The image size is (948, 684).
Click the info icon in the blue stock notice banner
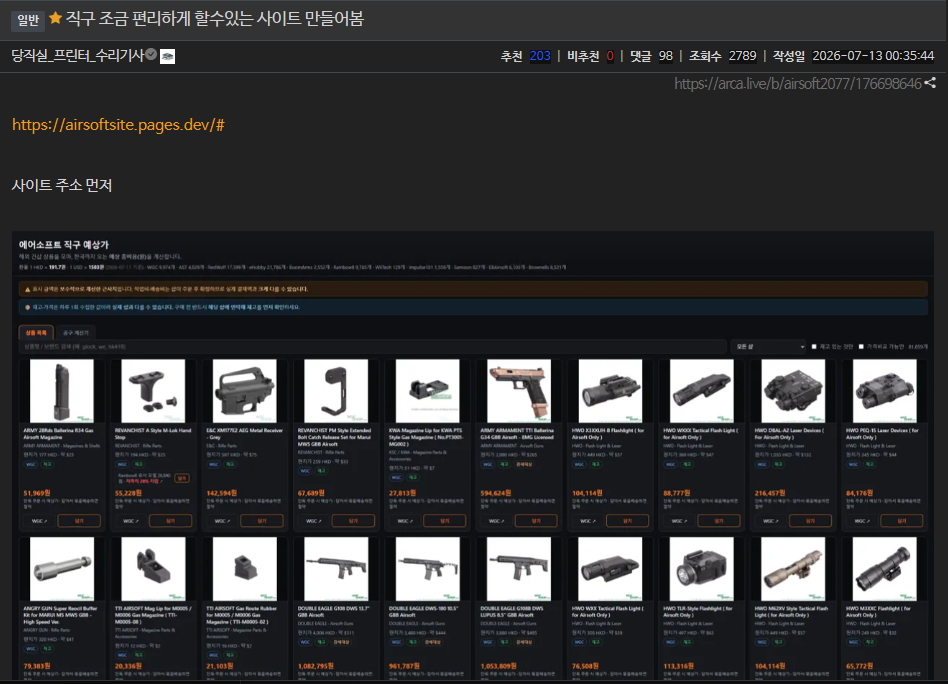coord(27,307)
